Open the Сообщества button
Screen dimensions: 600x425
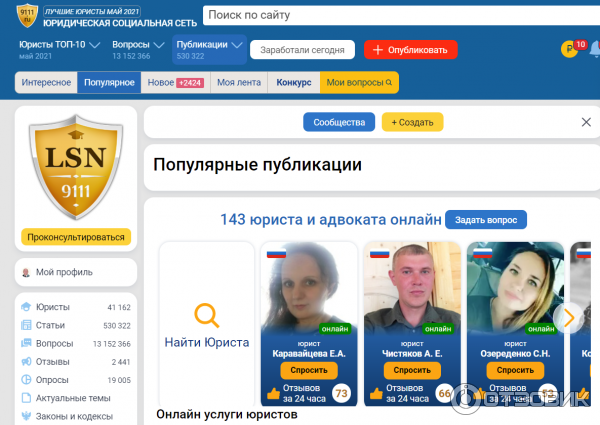[339, 122]
